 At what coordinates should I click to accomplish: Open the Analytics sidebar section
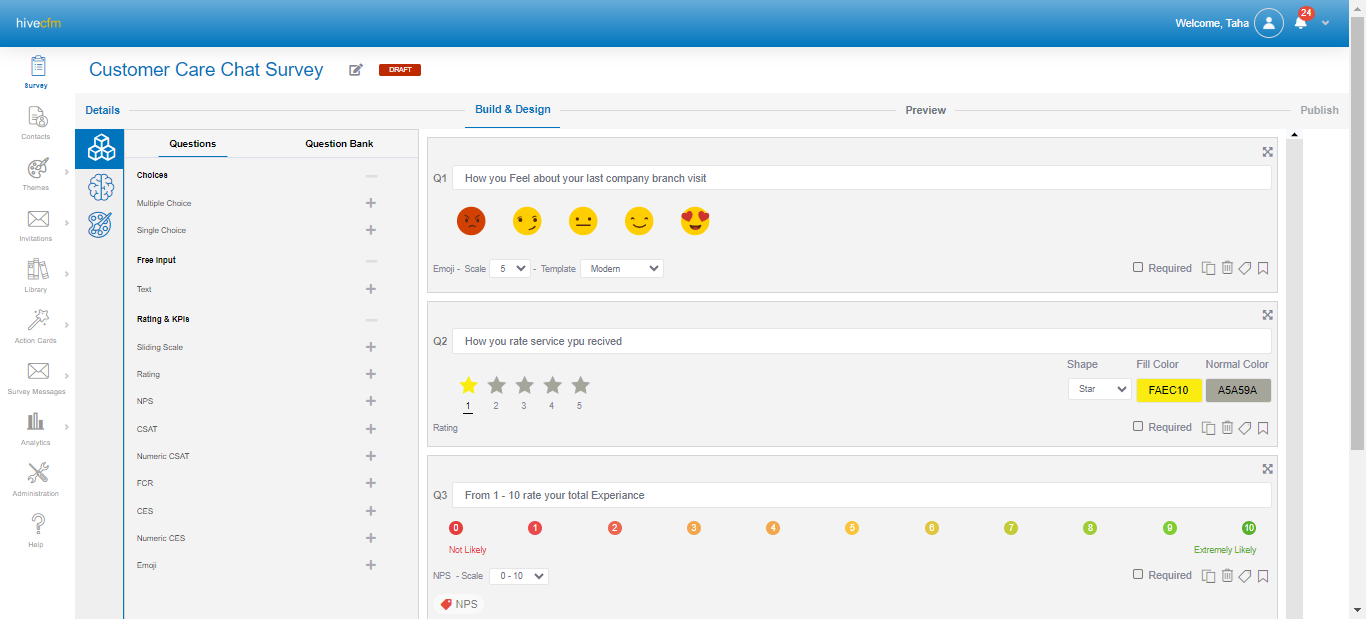click(x=36, y=429)
